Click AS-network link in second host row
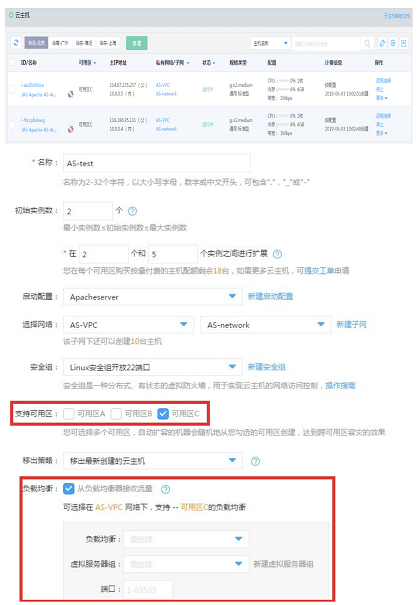This screenshot has height=605, width=418. [166, 129]
